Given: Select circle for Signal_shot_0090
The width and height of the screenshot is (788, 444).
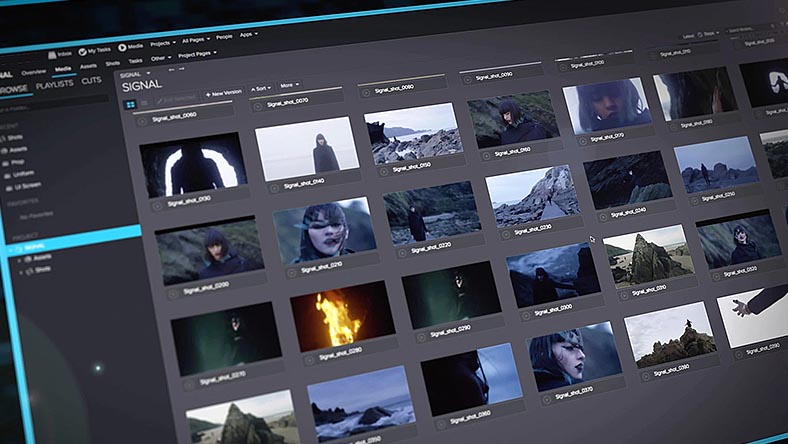Looking at the screenshot, I should (467, 79).
